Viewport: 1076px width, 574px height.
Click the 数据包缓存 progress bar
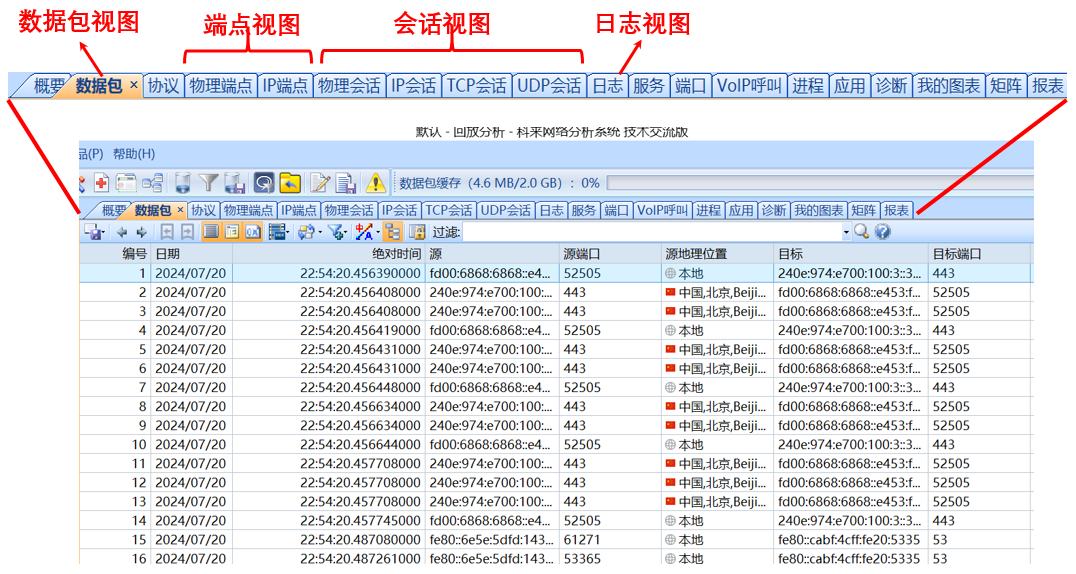(820, 183)
